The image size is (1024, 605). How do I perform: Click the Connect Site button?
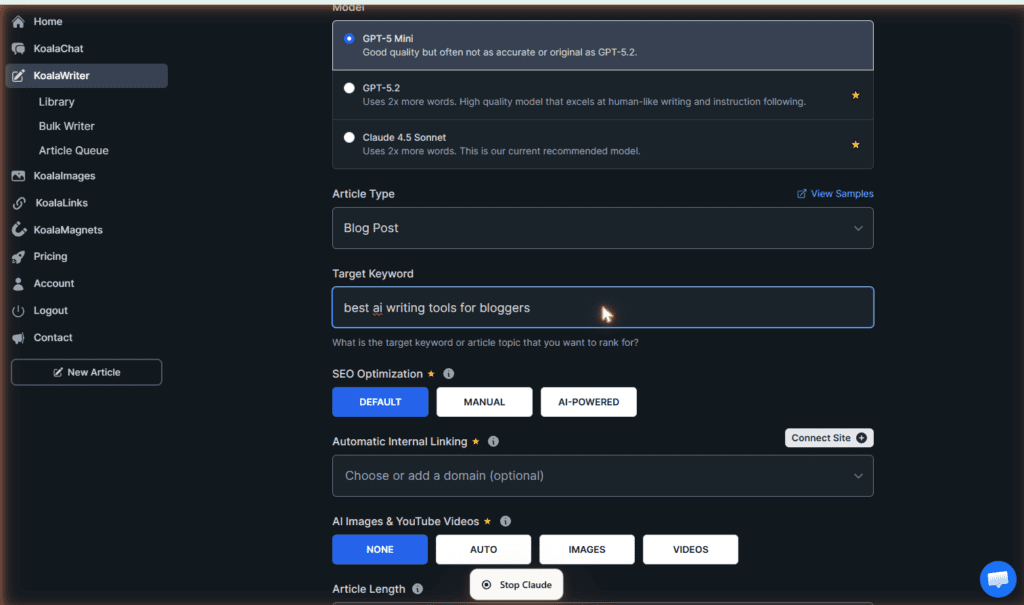click(829, 438)
